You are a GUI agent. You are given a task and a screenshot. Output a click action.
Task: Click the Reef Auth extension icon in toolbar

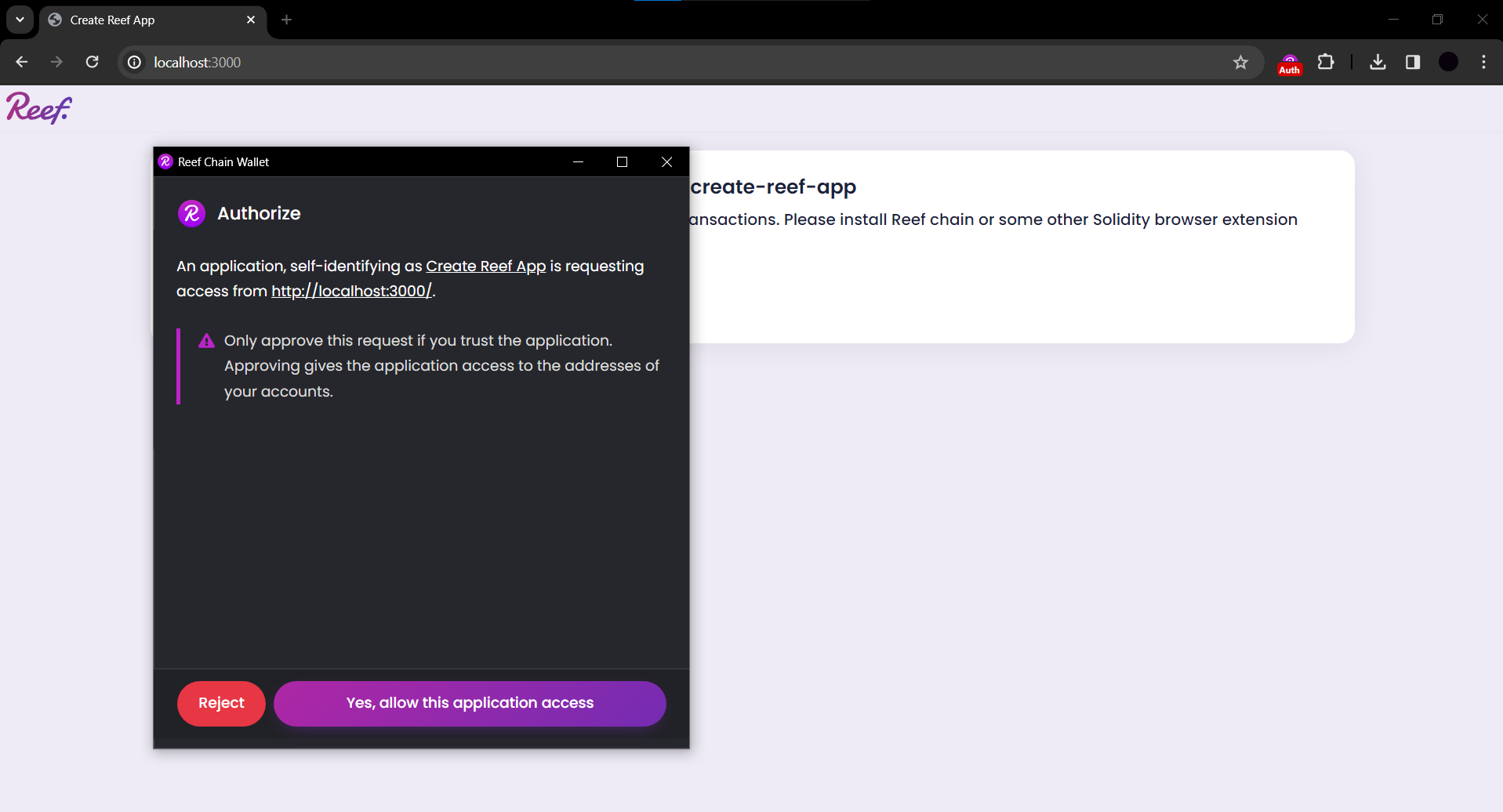1289,63
